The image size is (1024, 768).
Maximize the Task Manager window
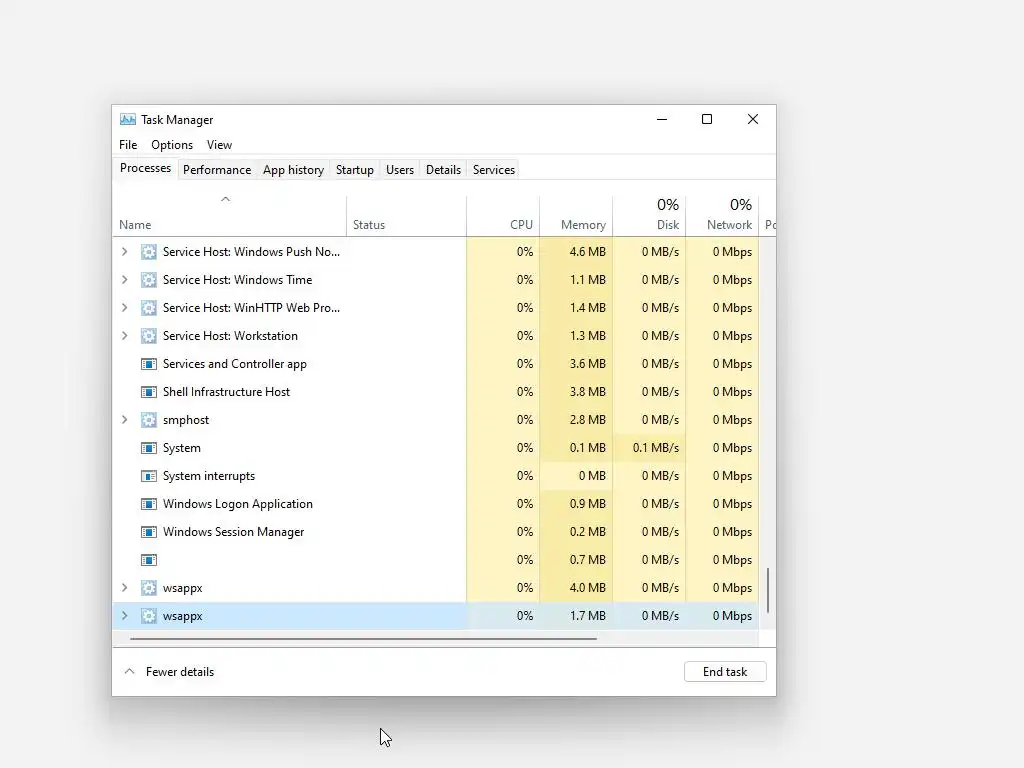pos(707,120)
